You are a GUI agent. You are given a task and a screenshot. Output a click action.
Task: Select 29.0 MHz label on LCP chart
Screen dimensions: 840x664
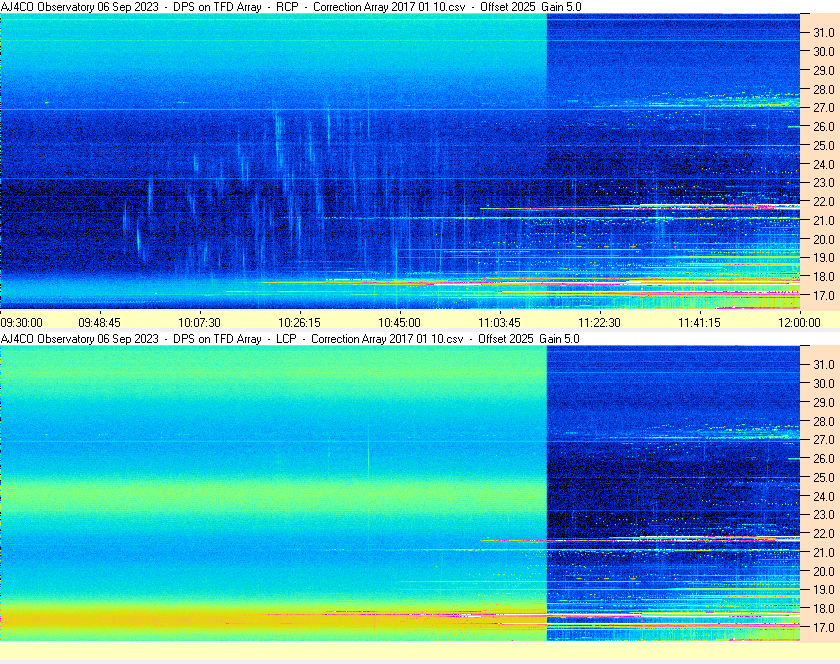[x=824, y=402]
